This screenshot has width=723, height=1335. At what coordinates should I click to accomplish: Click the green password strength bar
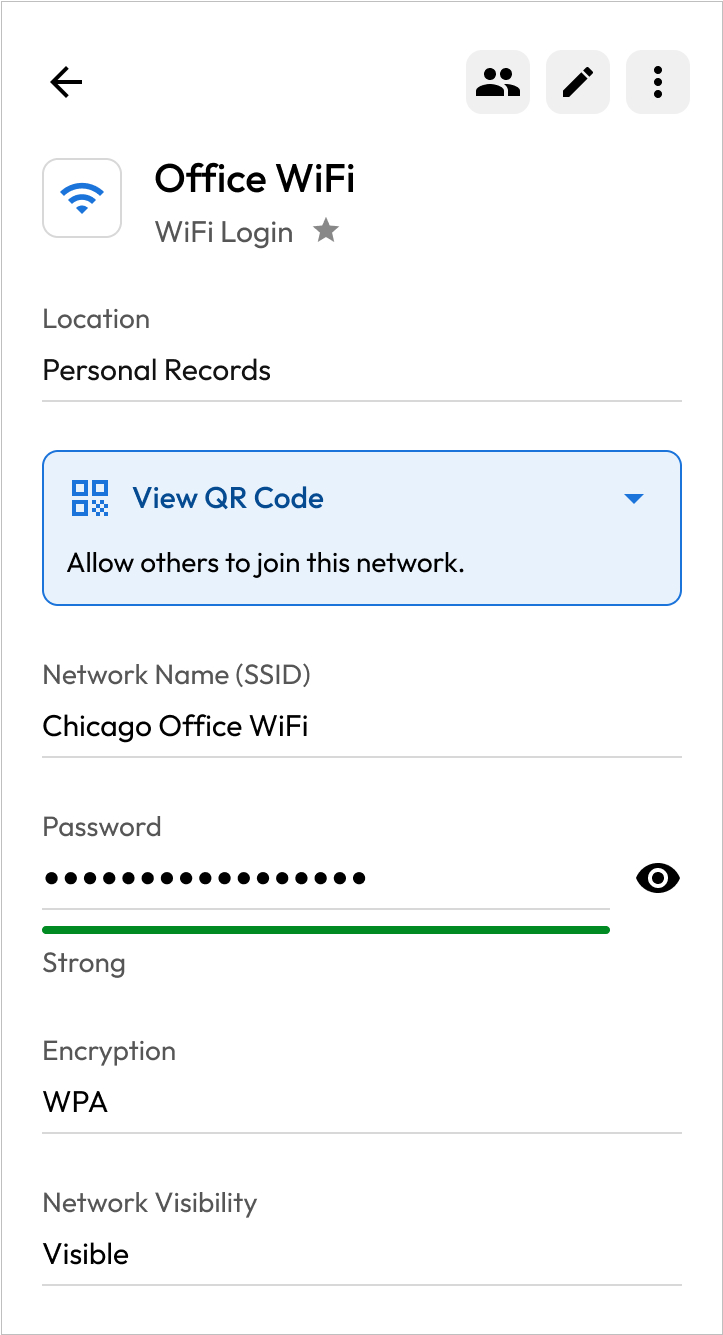326,930
